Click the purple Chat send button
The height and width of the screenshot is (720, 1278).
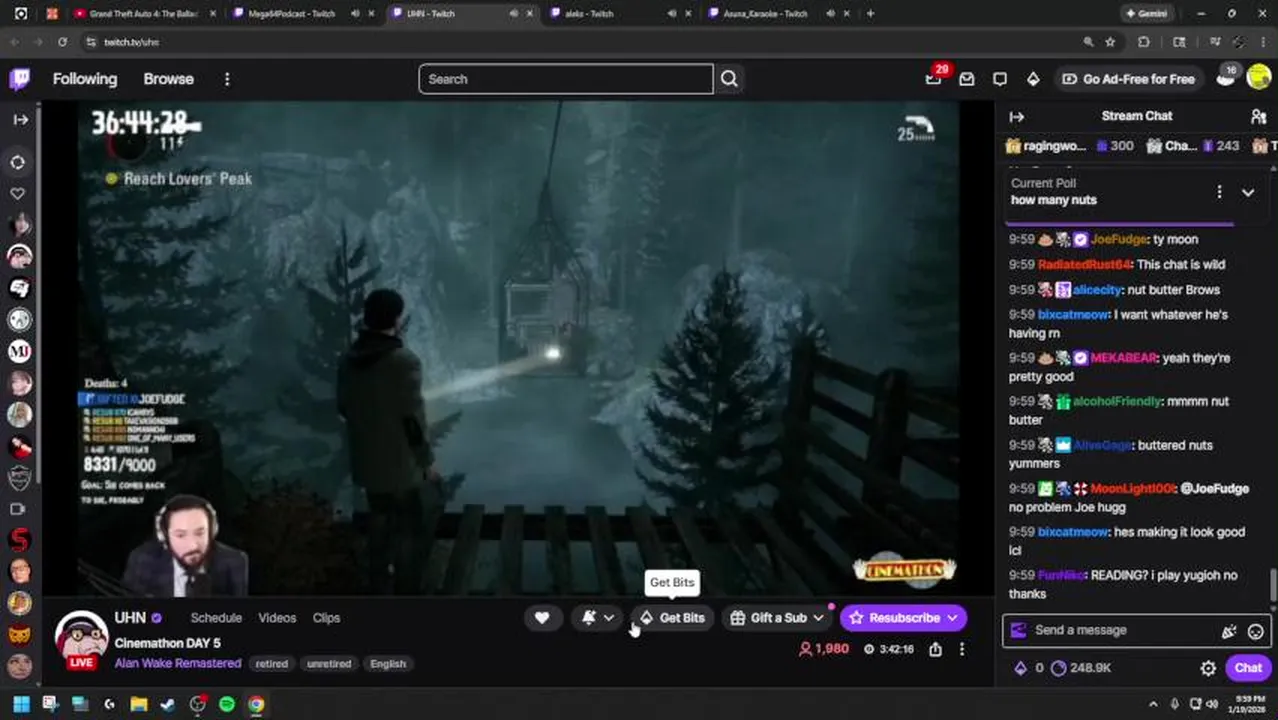click(1248, 668)
